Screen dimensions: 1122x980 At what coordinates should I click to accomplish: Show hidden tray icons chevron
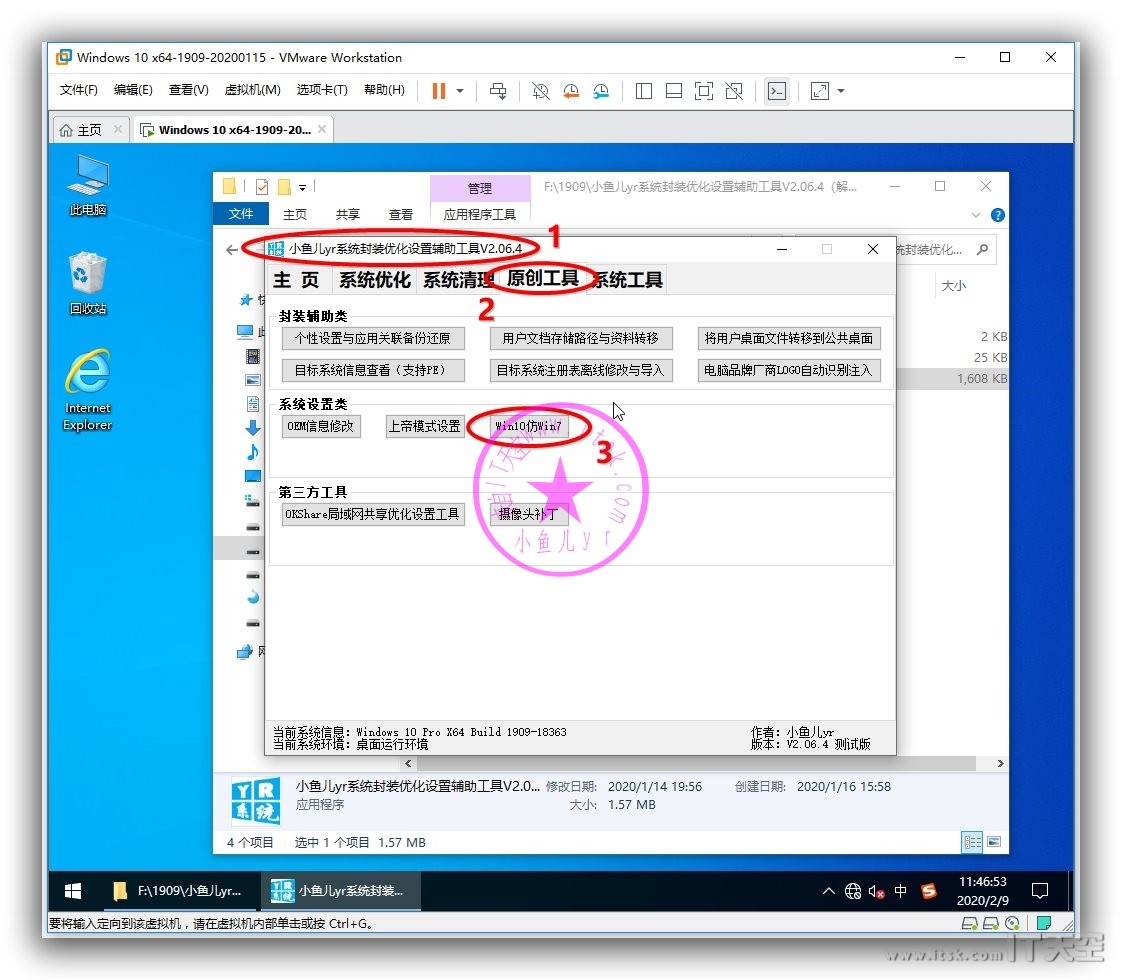coord(829,891)
